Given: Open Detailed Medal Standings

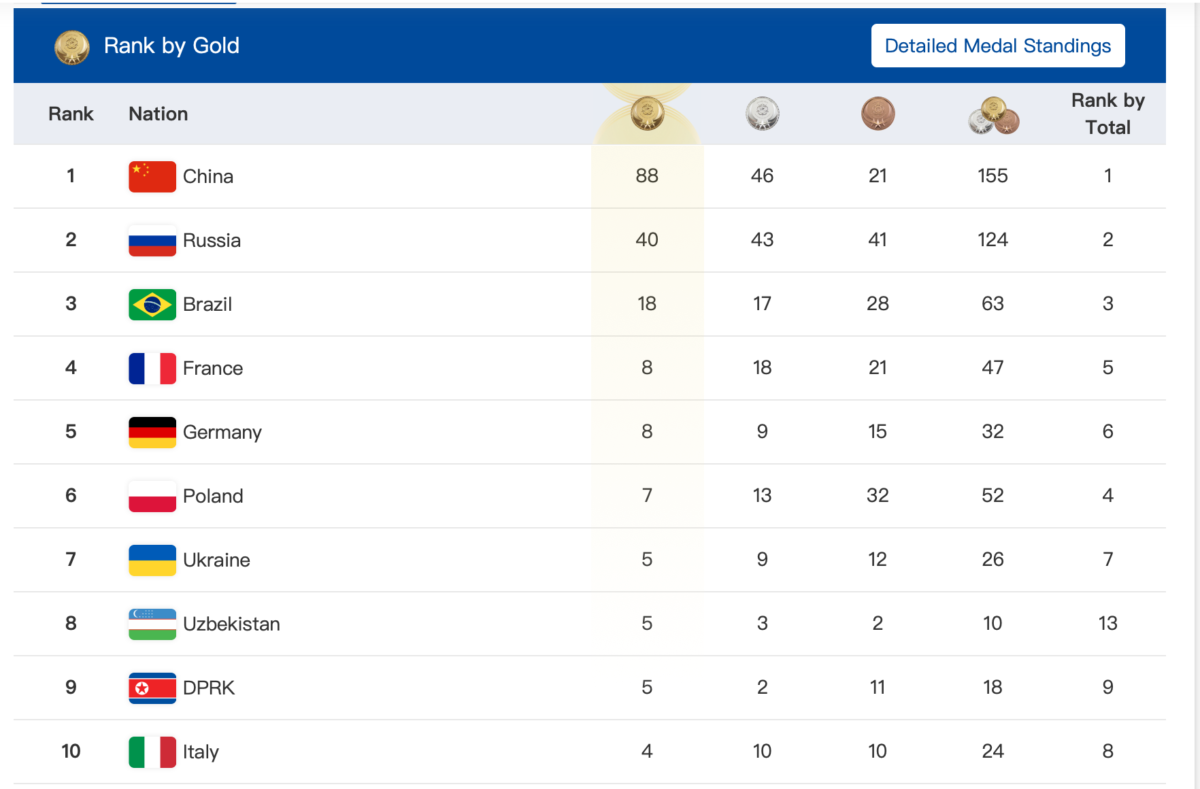Looking at the screenshot, I should 997,46.
